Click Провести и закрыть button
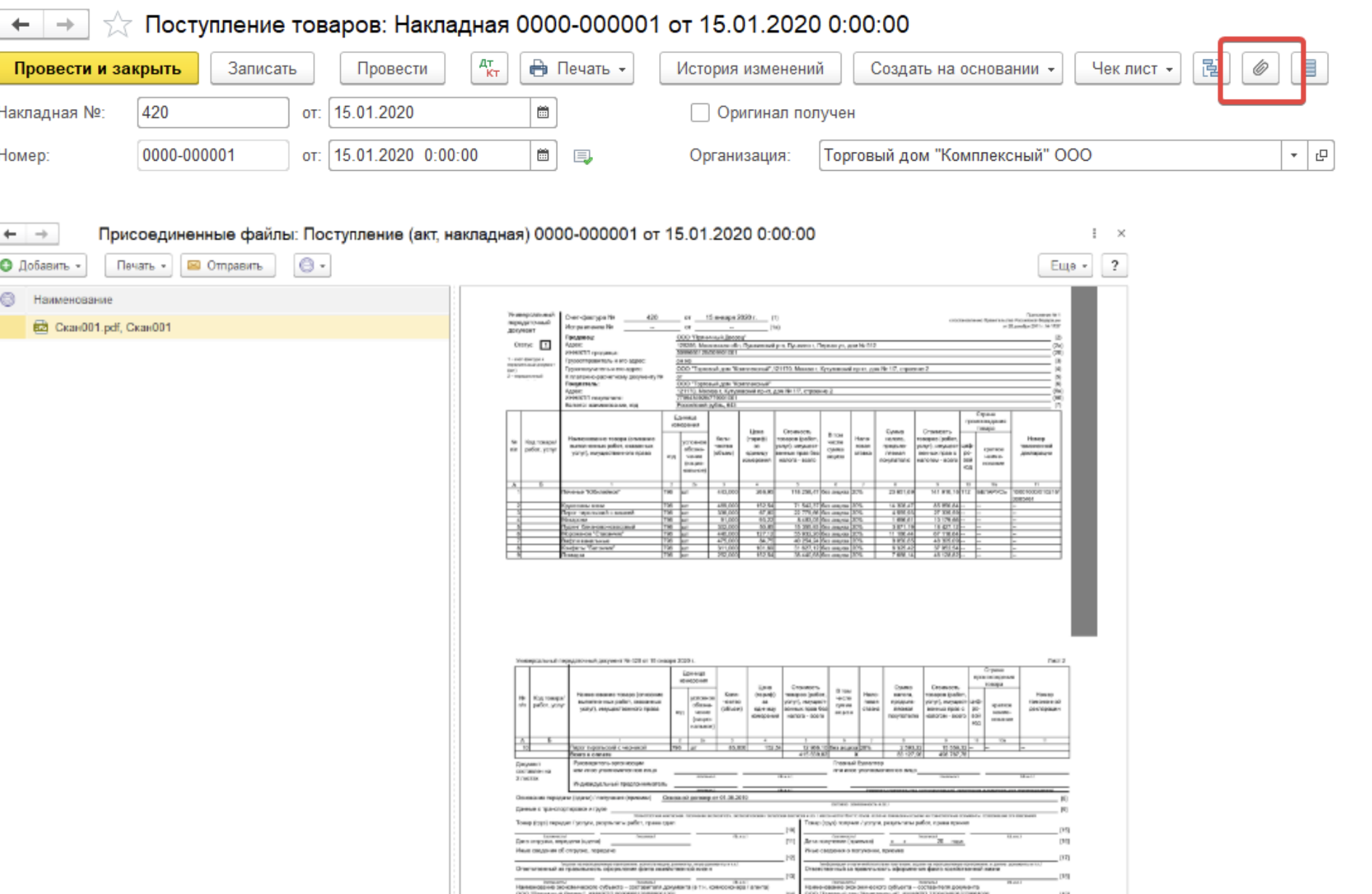The image size is (1372, 894). pyautogui.click(x=98, y=68)
